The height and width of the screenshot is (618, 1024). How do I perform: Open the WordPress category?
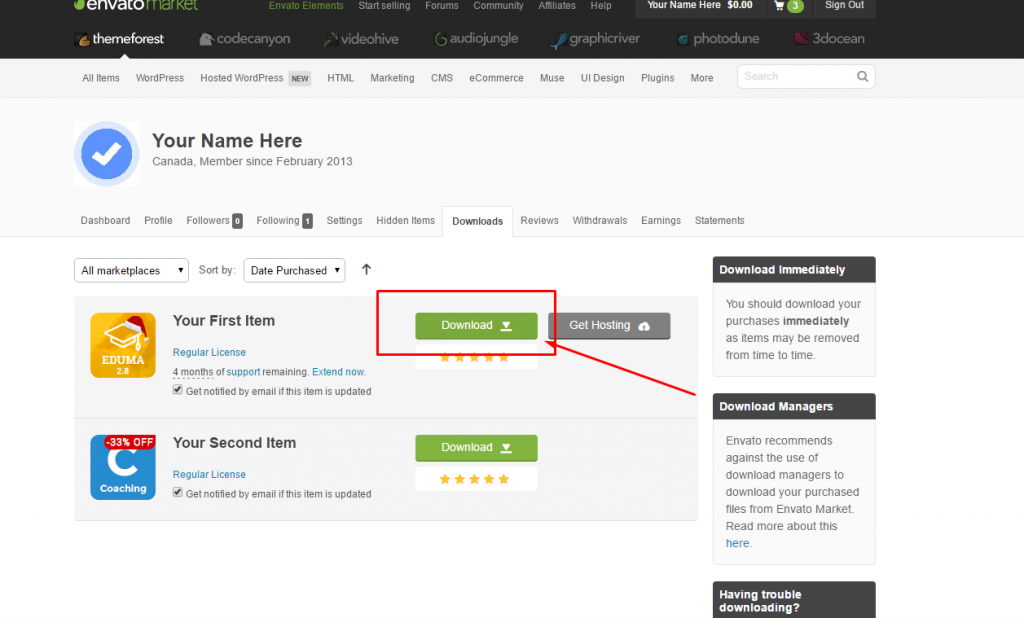coord(160,77)
